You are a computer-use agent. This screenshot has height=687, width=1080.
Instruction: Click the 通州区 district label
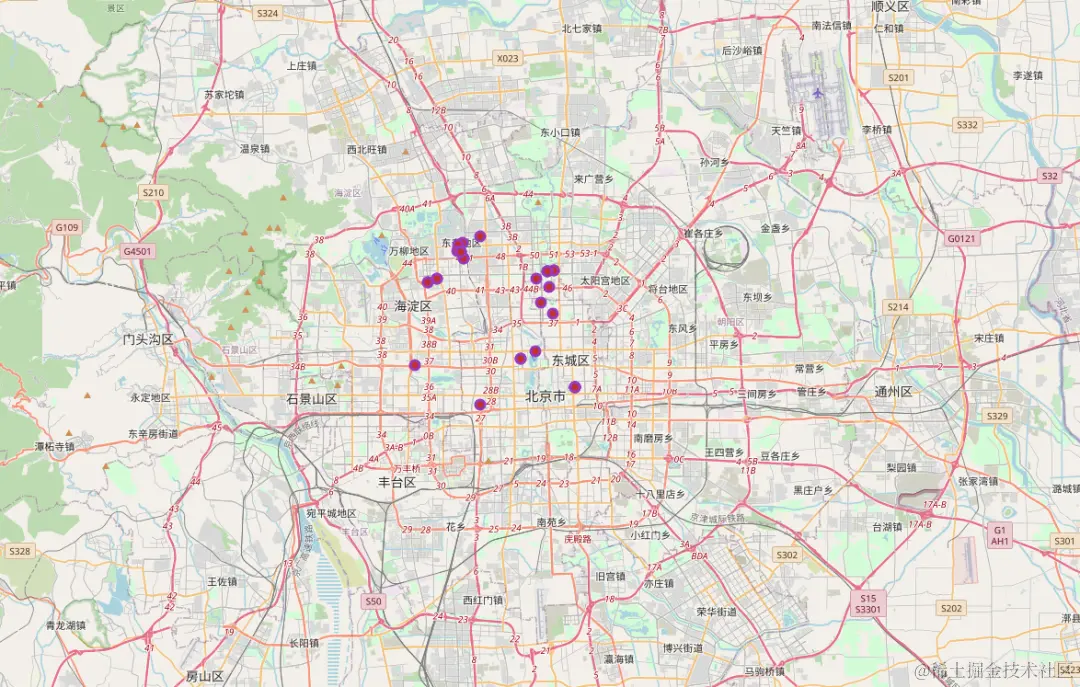(893, 391)
